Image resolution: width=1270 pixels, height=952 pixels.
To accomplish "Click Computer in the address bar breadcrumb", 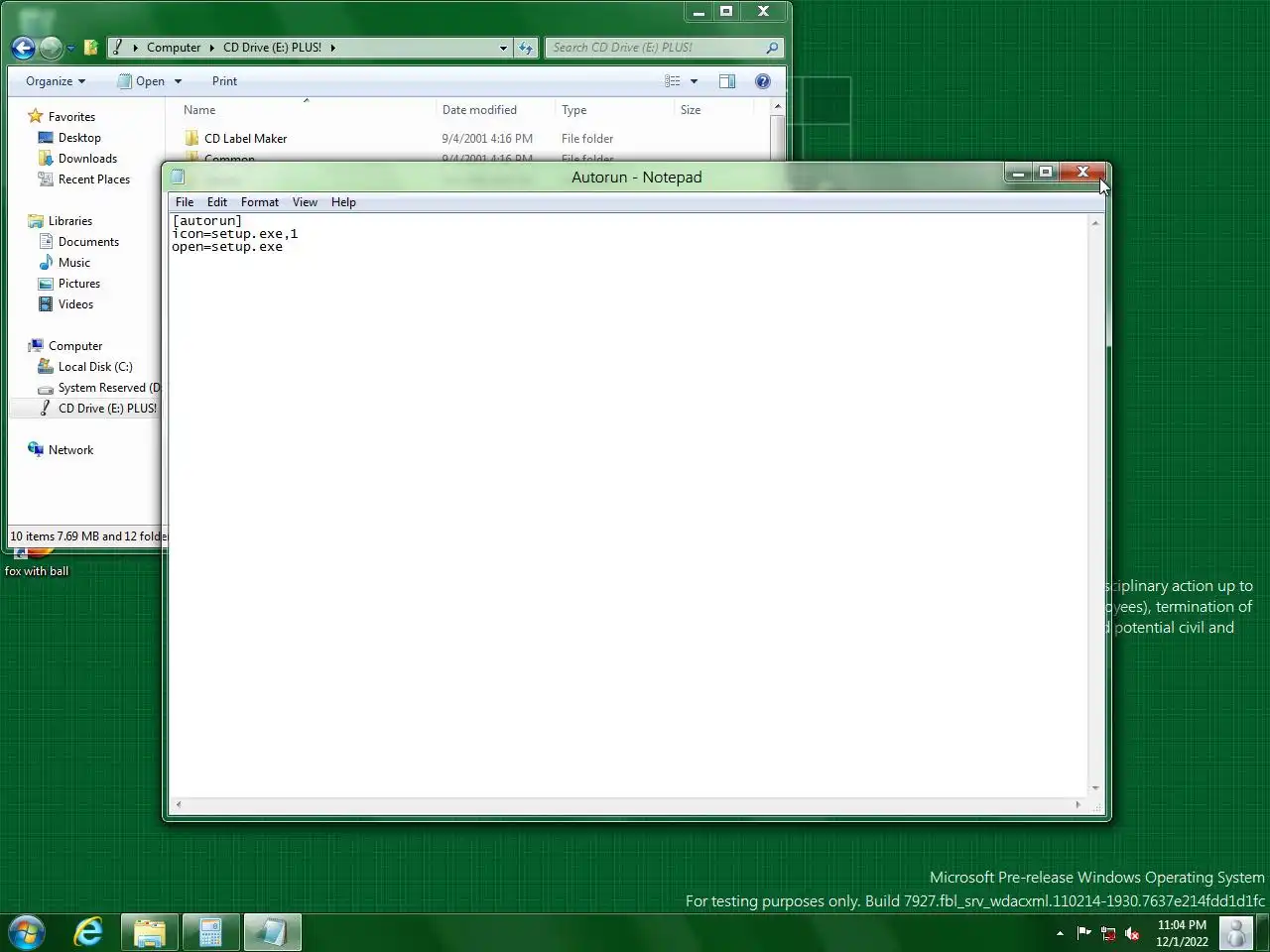I will (x=174, y=48).
